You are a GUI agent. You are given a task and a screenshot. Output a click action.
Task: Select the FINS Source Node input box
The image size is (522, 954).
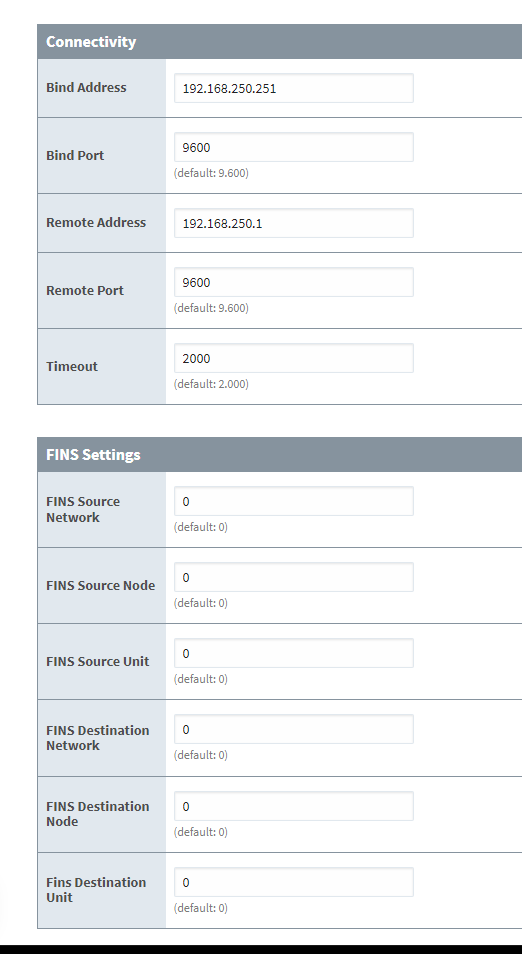294,577
